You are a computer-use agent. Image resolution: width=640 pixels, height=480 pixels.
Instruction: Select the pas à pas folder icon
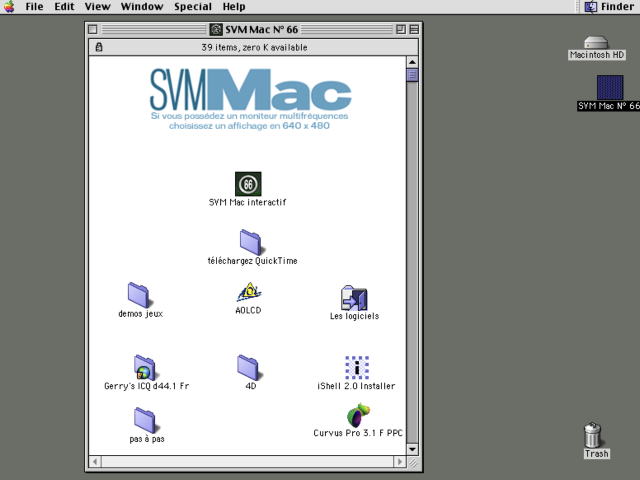click(x=144, y=420)
